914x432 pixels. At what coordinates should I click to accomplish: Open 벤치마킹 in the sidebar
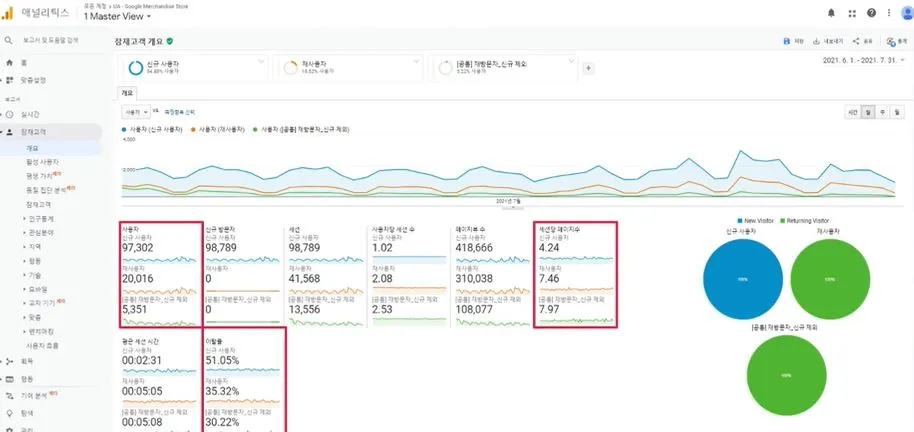[40, 331]
